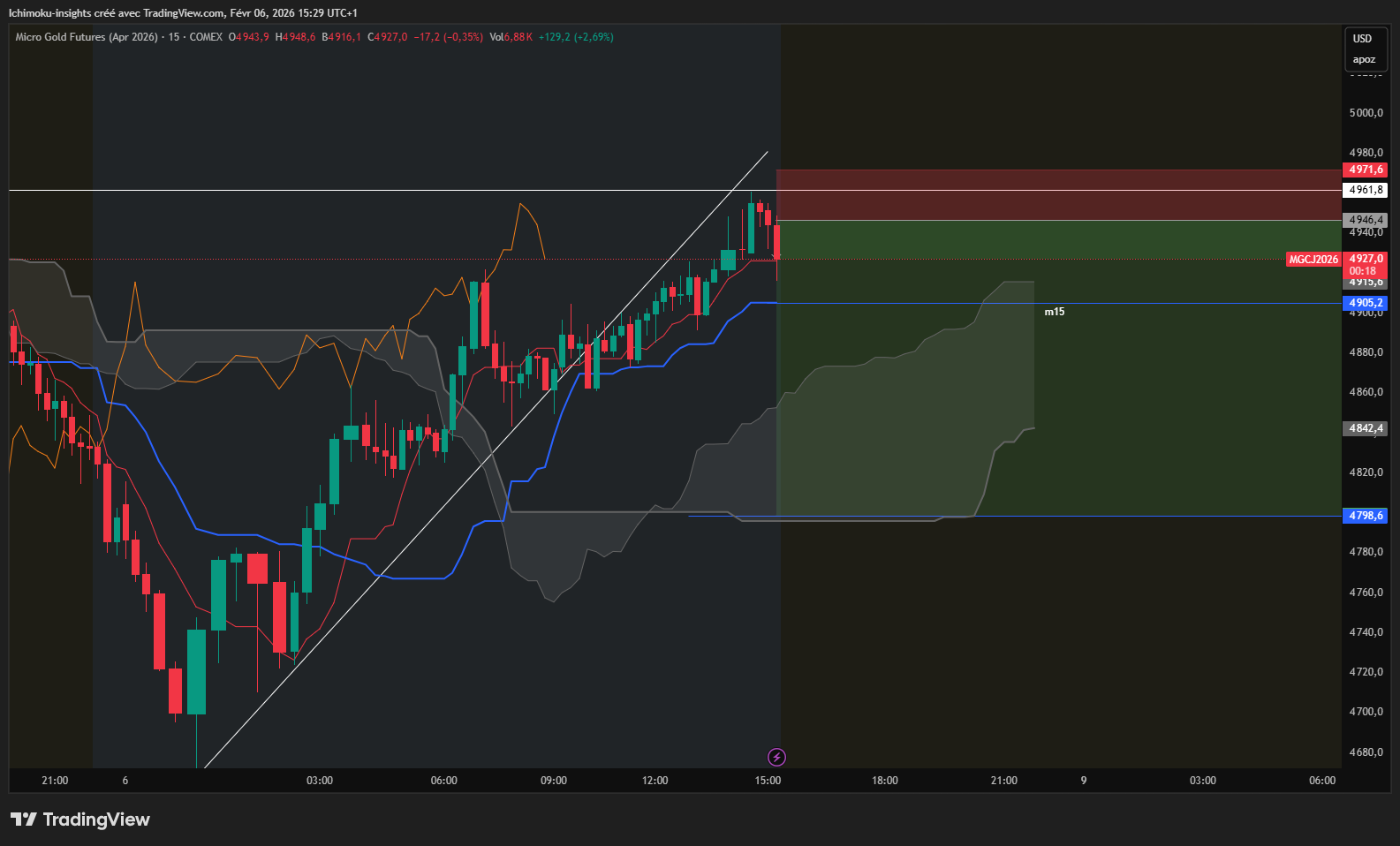This screenshot has height=846, width=1400.
Task: Click the 12:00 time axis label
Action: [x=655, y=781]
